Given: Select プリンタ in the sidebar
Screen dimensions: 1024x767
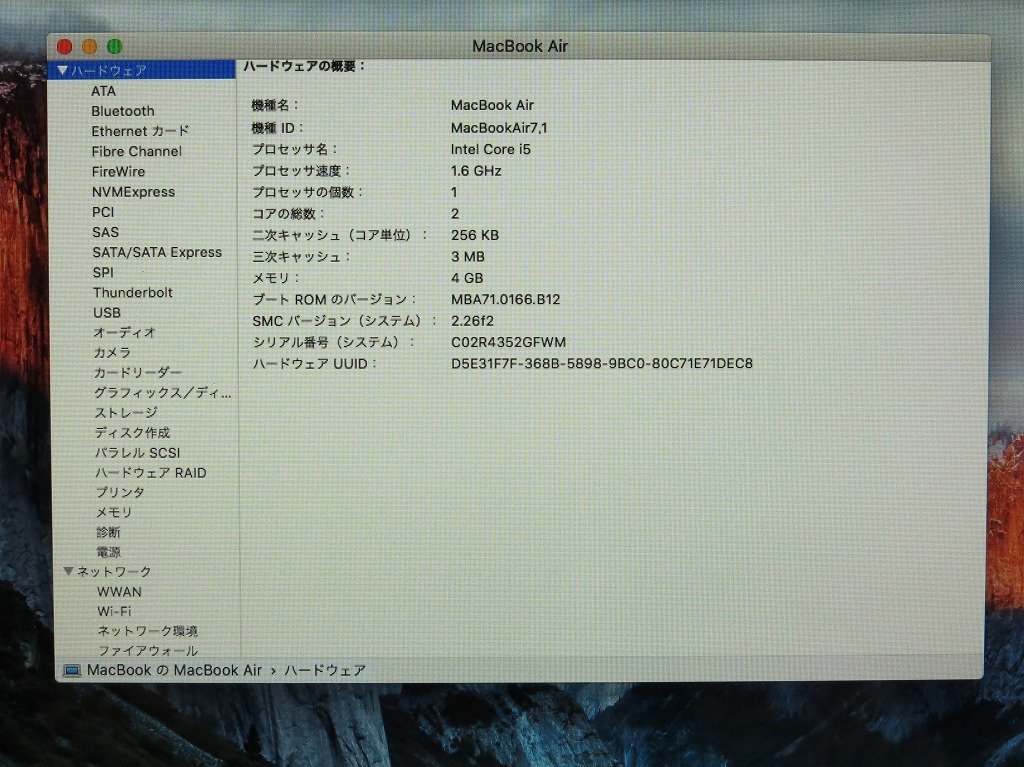Looking at the screenshot, I should click(x=120, y=493).
